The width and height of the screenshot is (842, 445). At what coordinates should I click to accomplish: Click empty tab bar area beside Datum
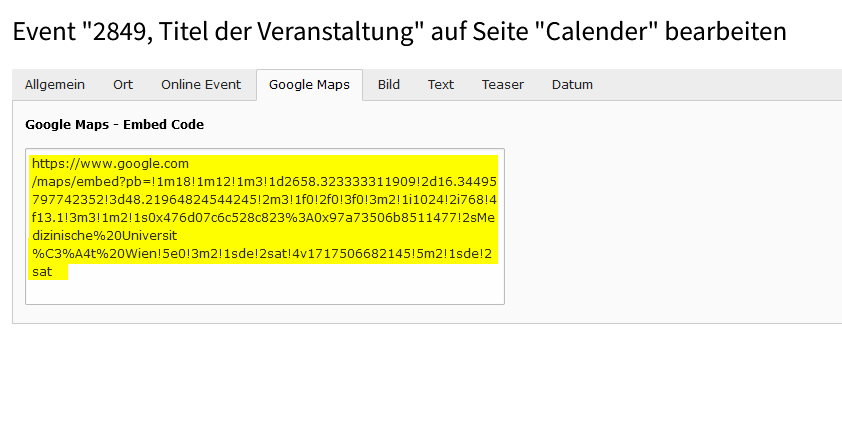point(720,85)
